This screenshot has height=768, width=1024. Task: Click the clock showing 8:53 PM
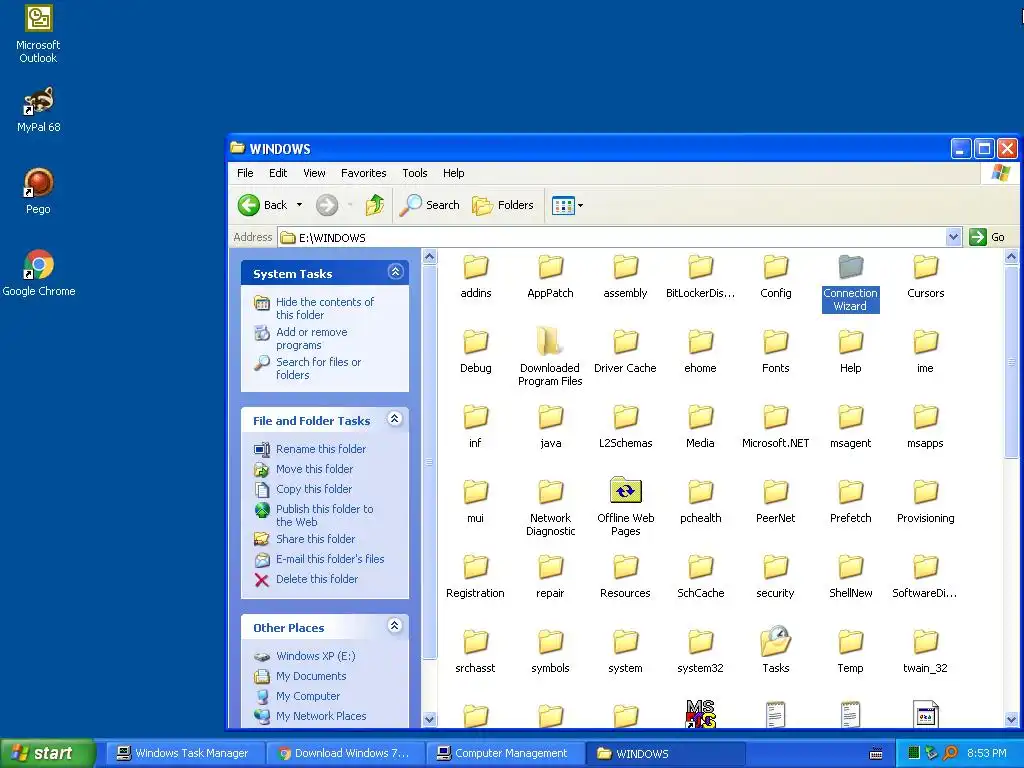coord(987,753)
